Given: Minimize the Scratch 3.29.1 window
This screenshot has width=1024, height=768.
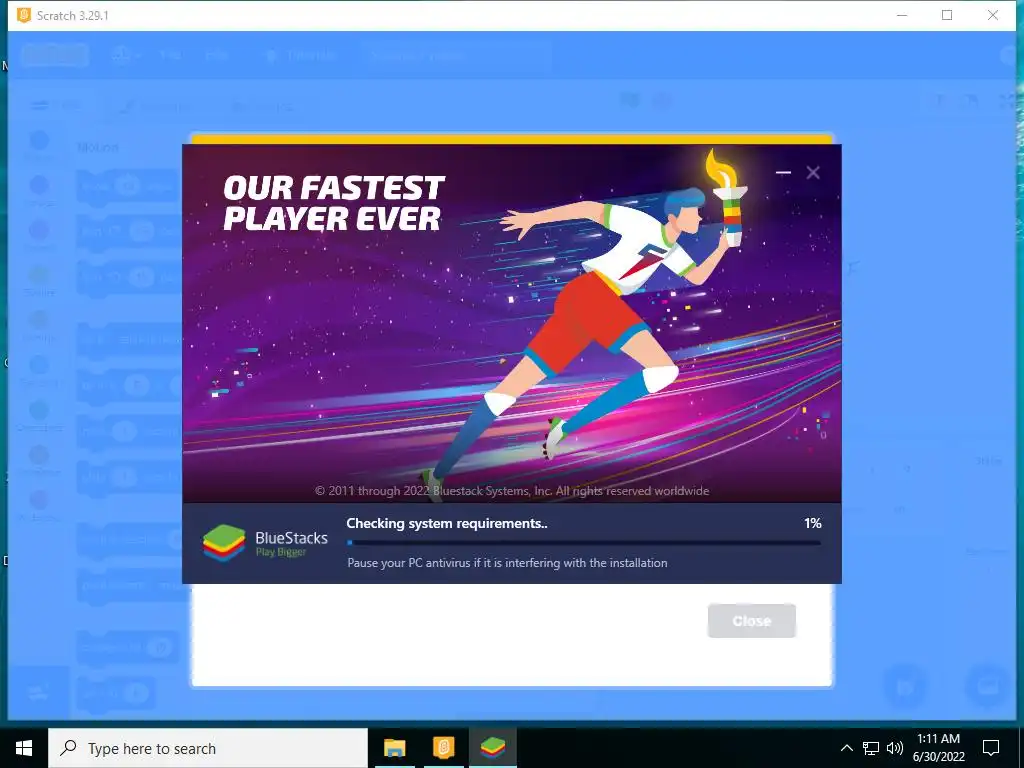Looking at the screenshot, I should [902, 15].
